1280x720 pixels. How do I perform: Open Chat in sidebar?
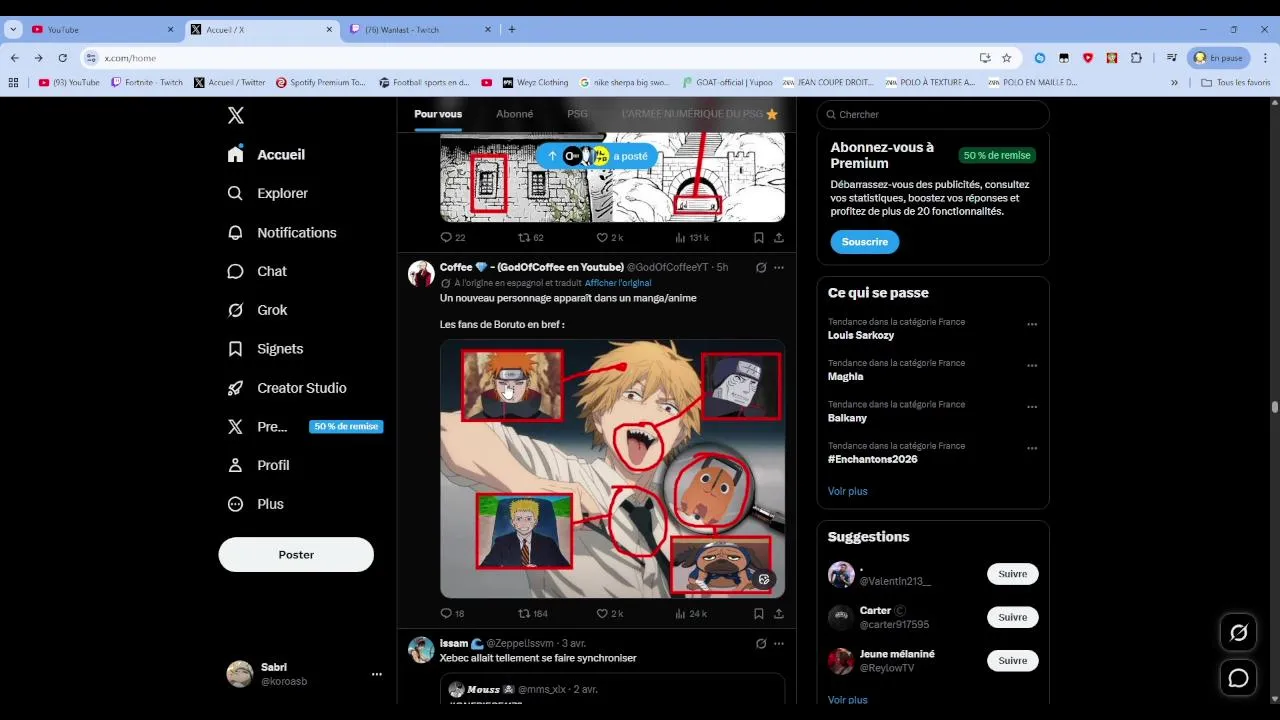pyautogui.click(x=257, y=271)
